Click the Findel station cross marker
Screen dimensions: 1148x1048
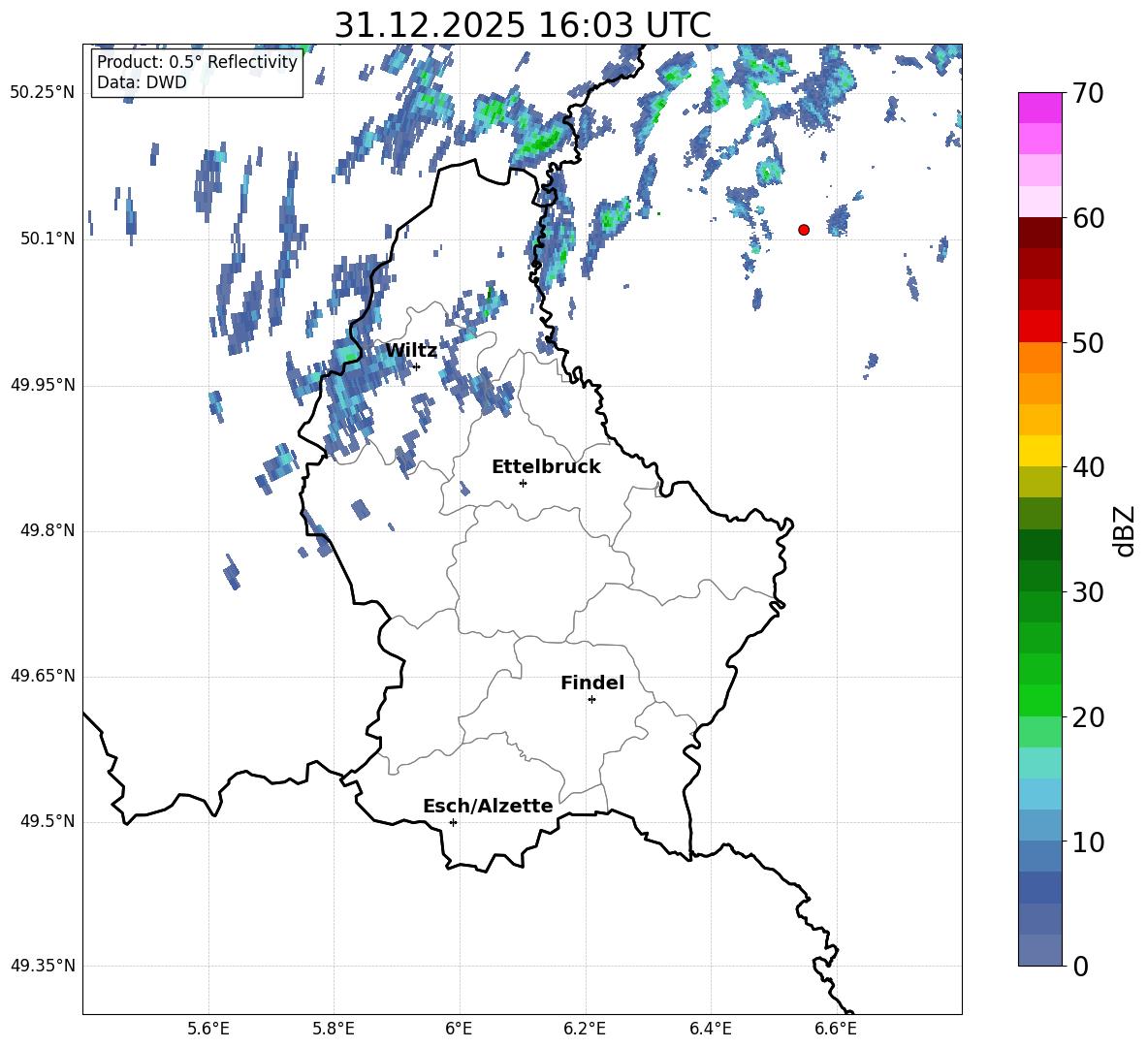[591, 699]
